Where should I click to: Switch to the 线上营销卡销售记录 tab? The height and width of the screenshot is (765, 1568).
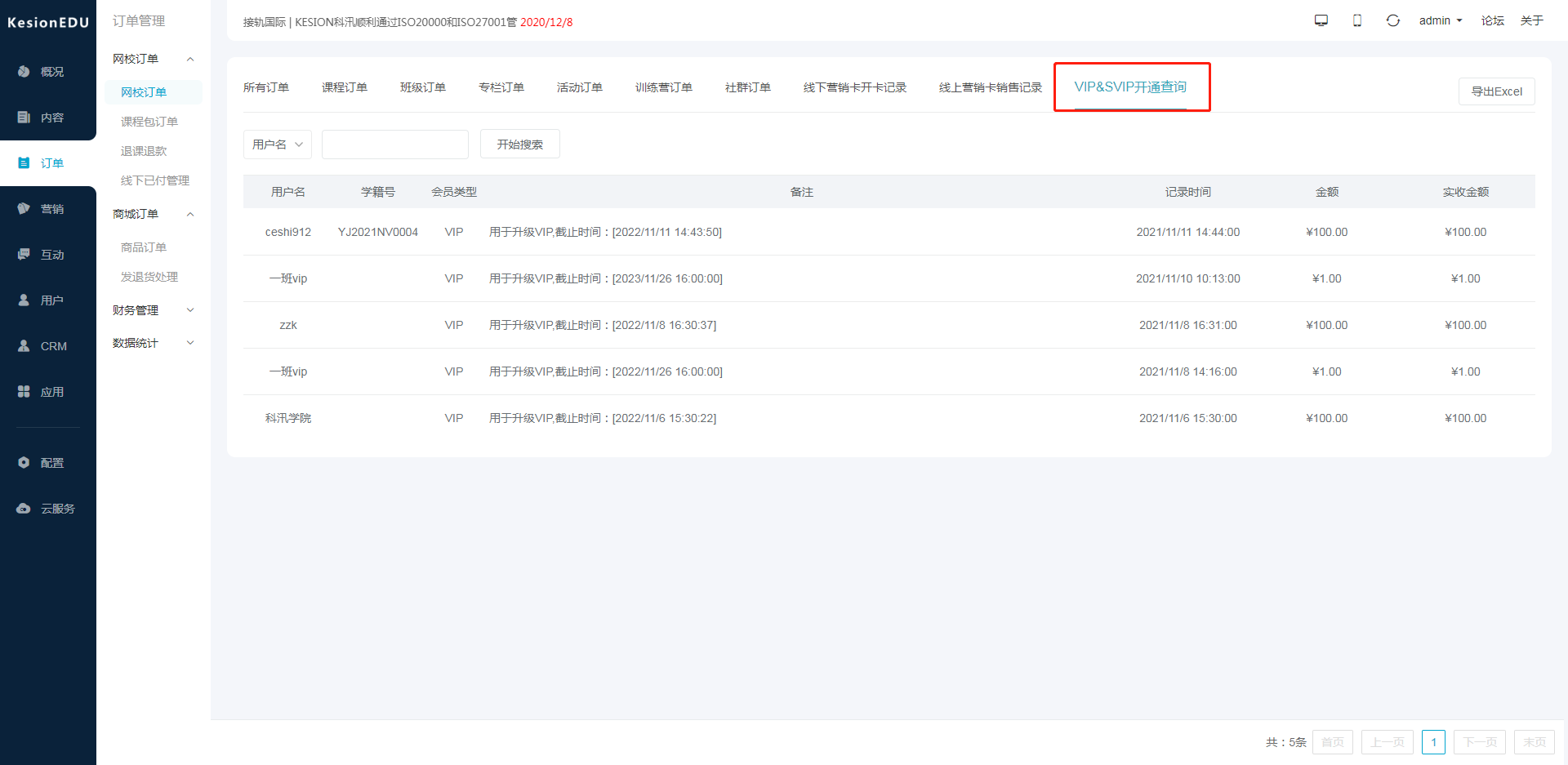pos(991,87)
